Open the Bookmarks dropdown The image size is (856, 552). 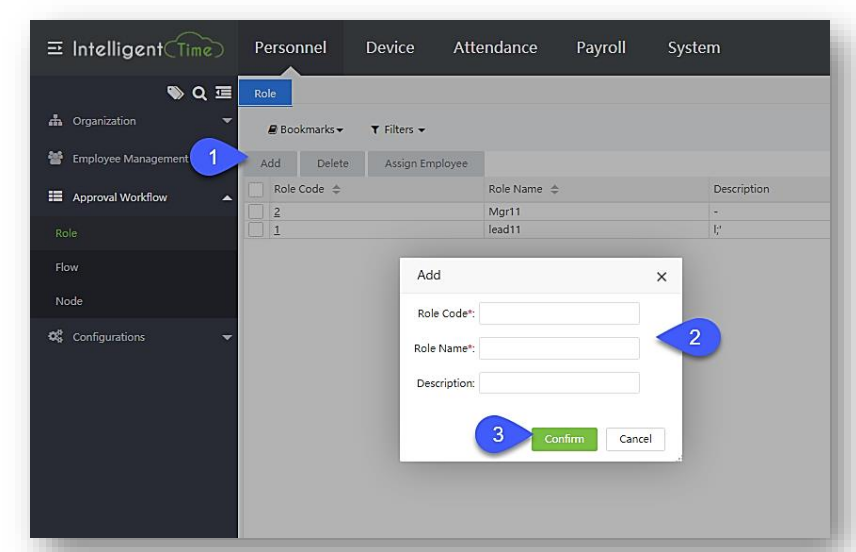click(x=306, y=130)
